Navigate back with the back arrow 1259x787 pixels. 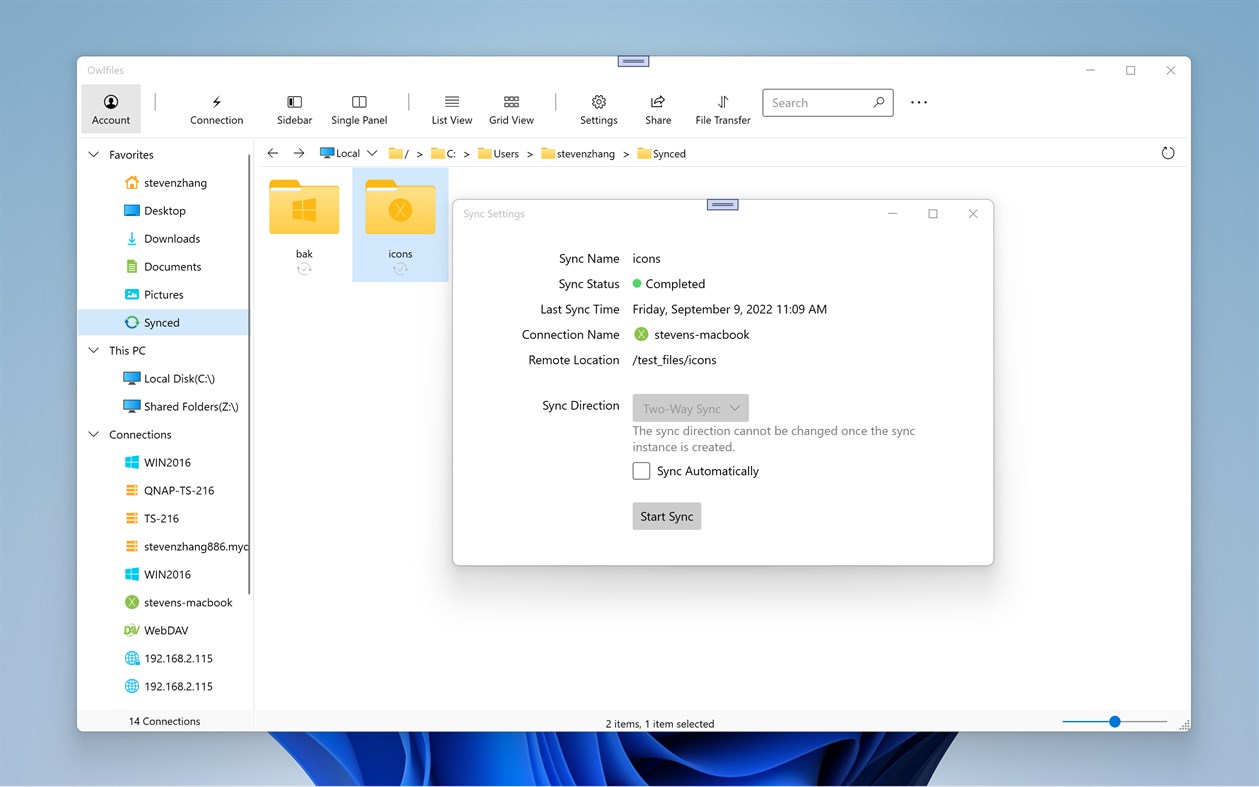tap(272, 152)
